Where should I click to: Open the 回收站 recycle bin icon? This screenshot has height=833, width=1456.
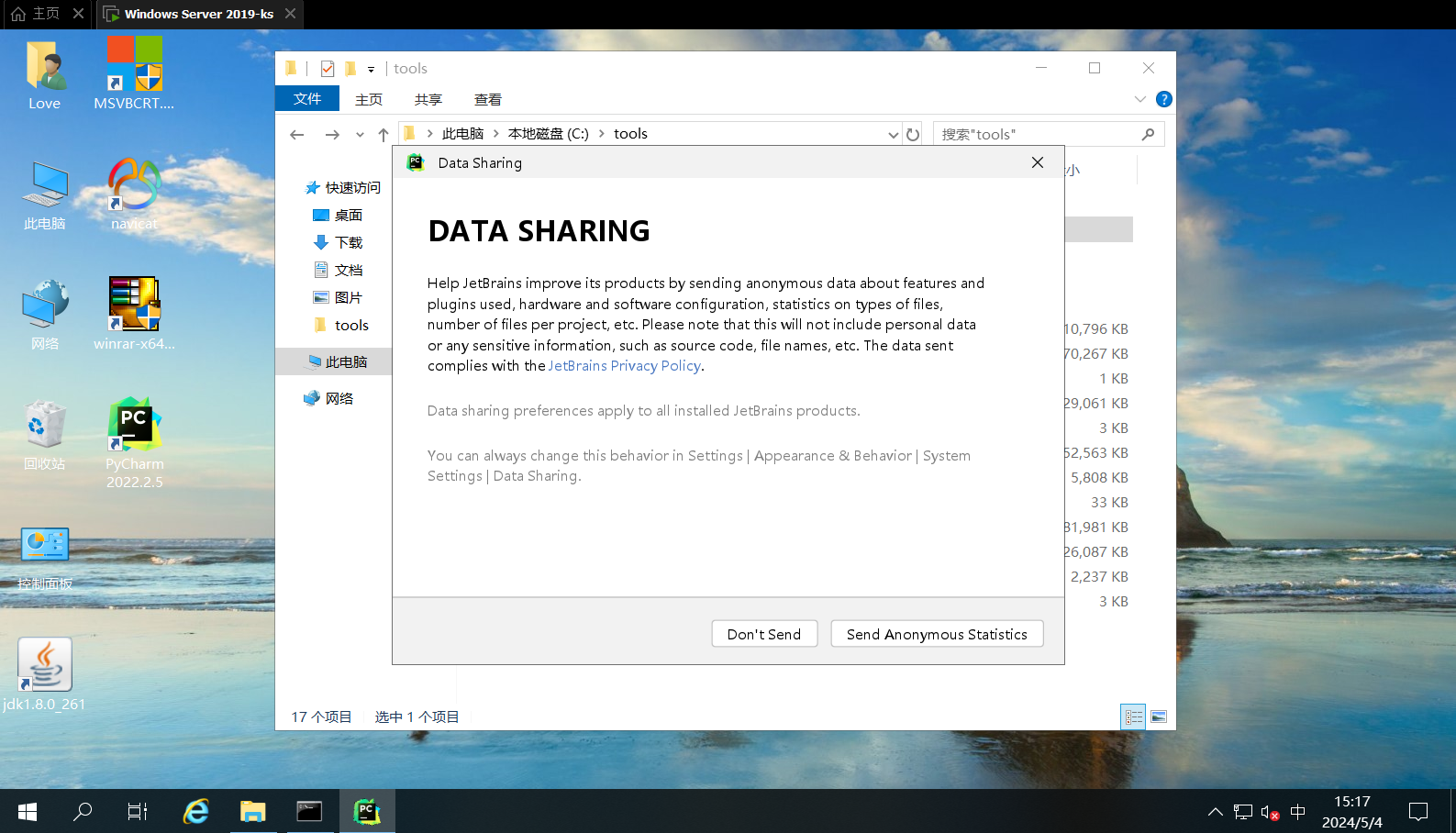[45, 436]
